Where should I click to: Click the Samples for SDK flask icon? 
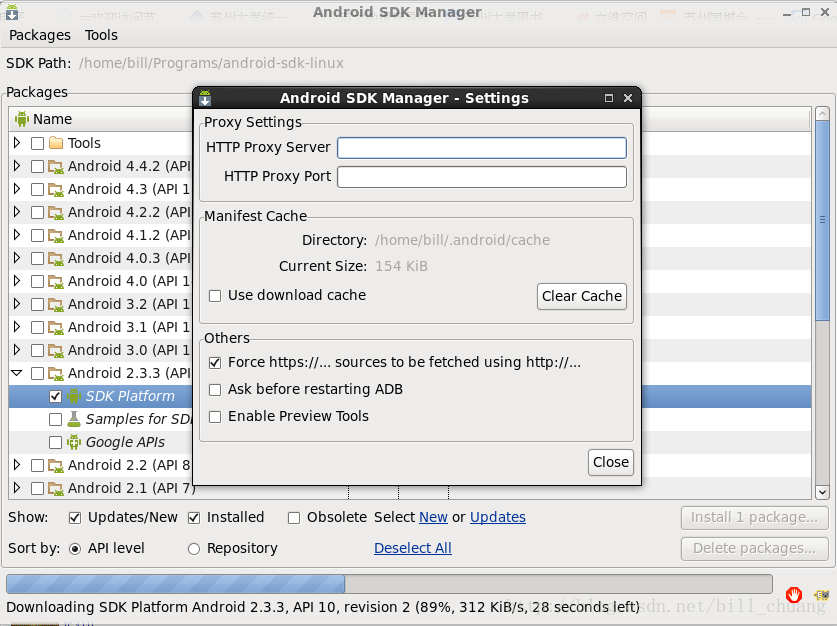74,419
